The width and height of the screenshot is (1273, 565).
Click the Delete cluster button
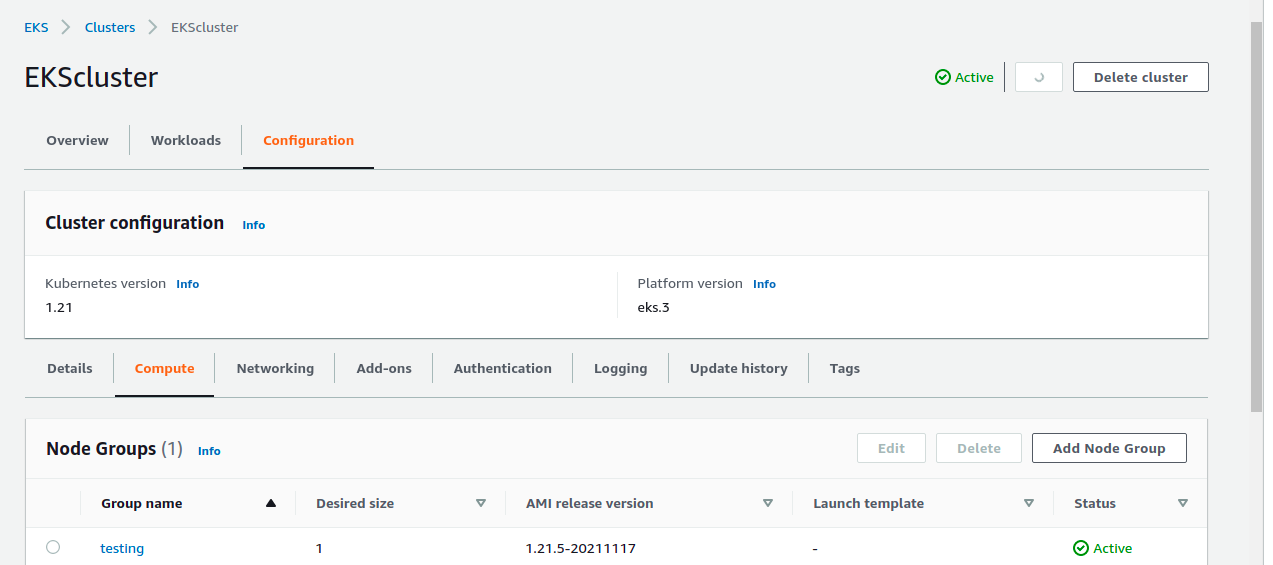point(1140,77)
